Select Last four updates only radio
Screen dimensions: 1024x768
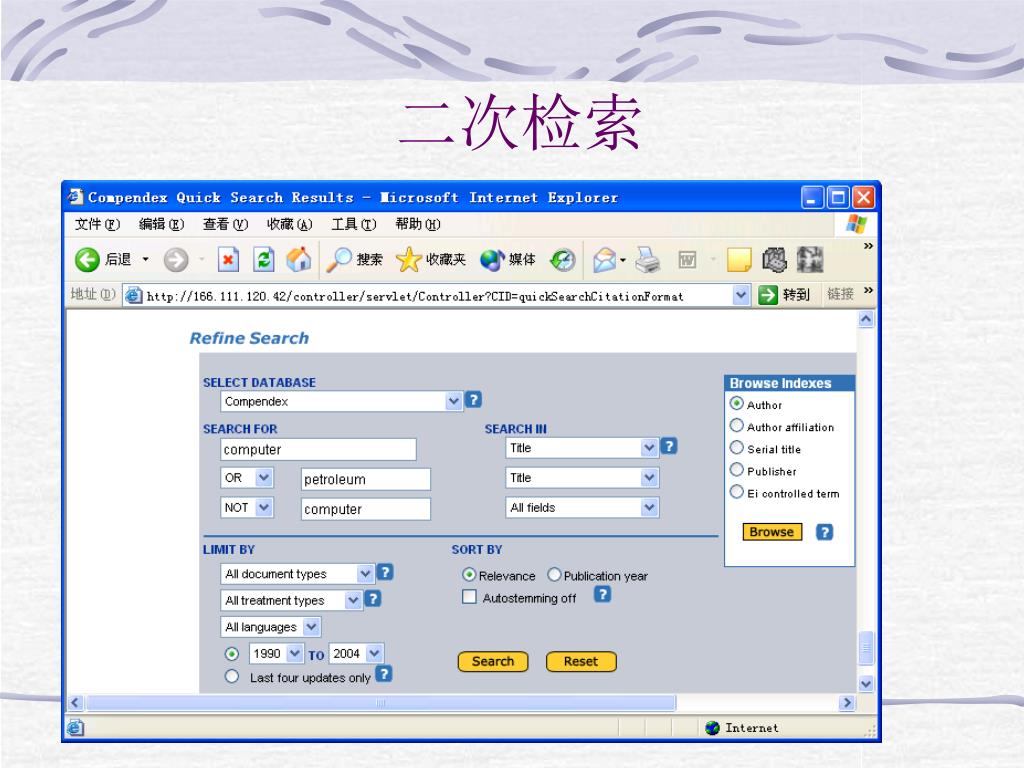232,677
